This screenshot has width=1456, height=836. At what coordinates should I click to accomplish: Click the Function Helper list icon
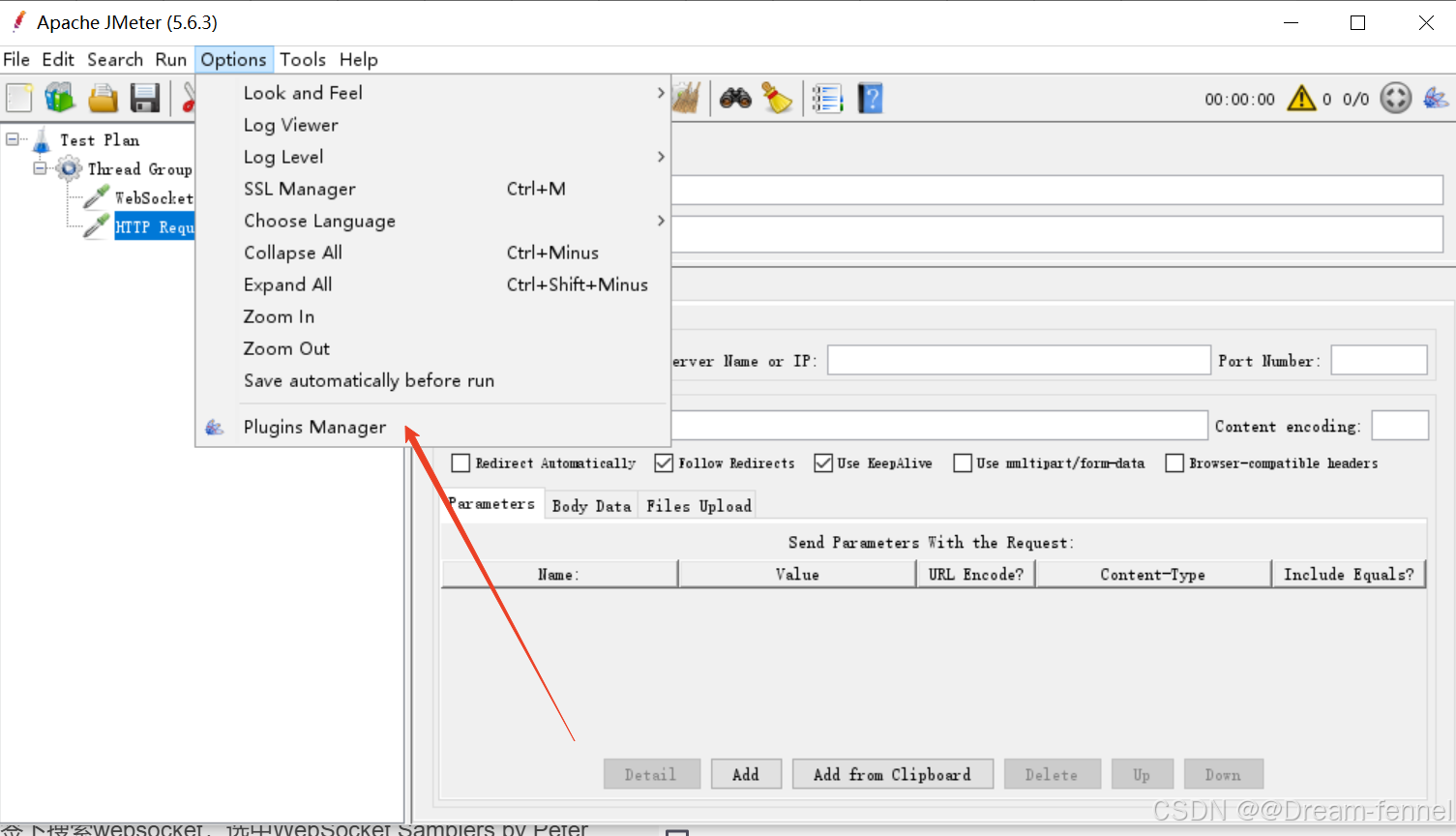(x=827, y=98)
